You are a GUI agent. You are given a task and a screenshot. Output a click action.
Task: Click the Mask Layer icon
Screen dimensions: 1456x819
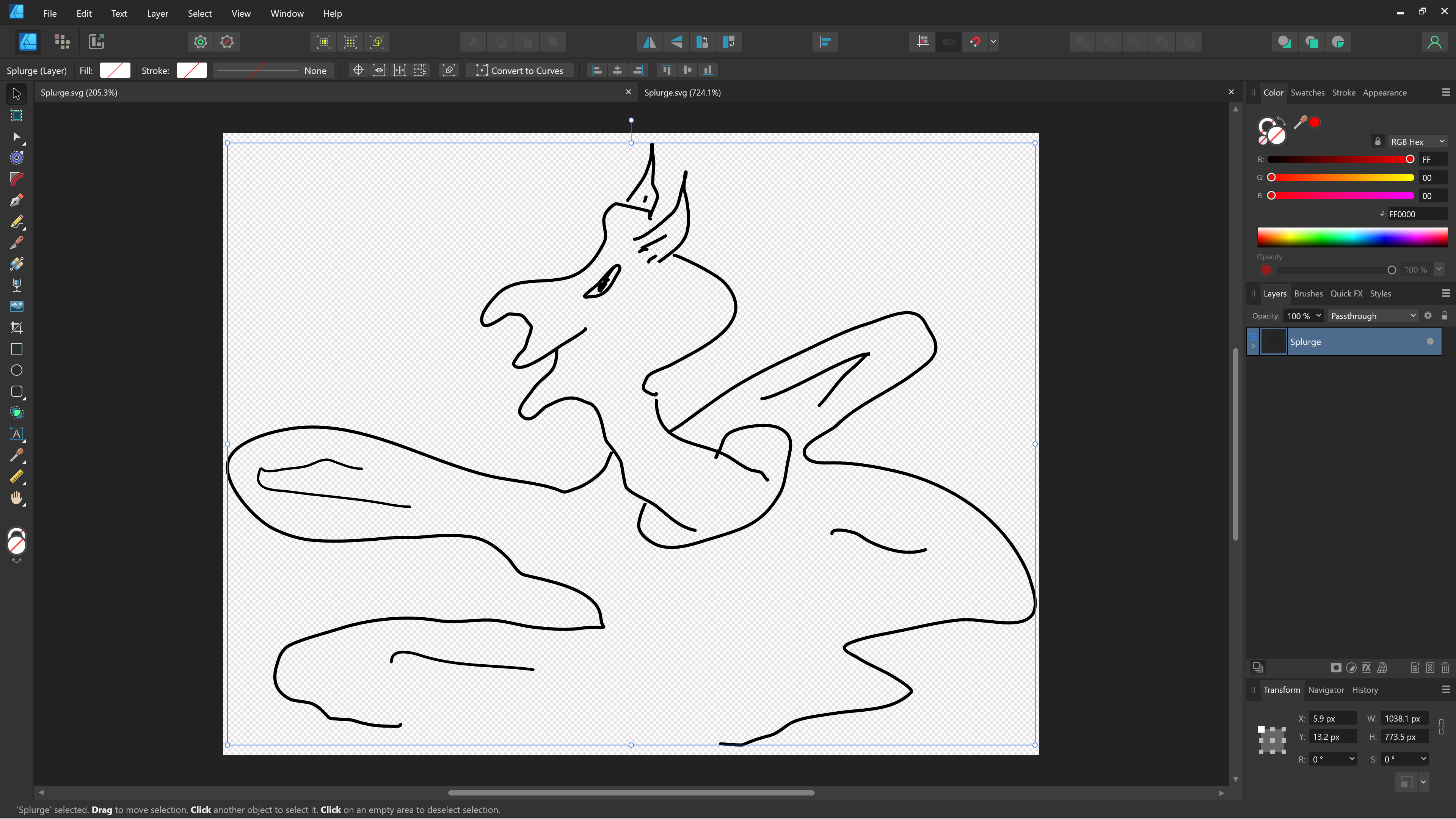[1335, 668]
